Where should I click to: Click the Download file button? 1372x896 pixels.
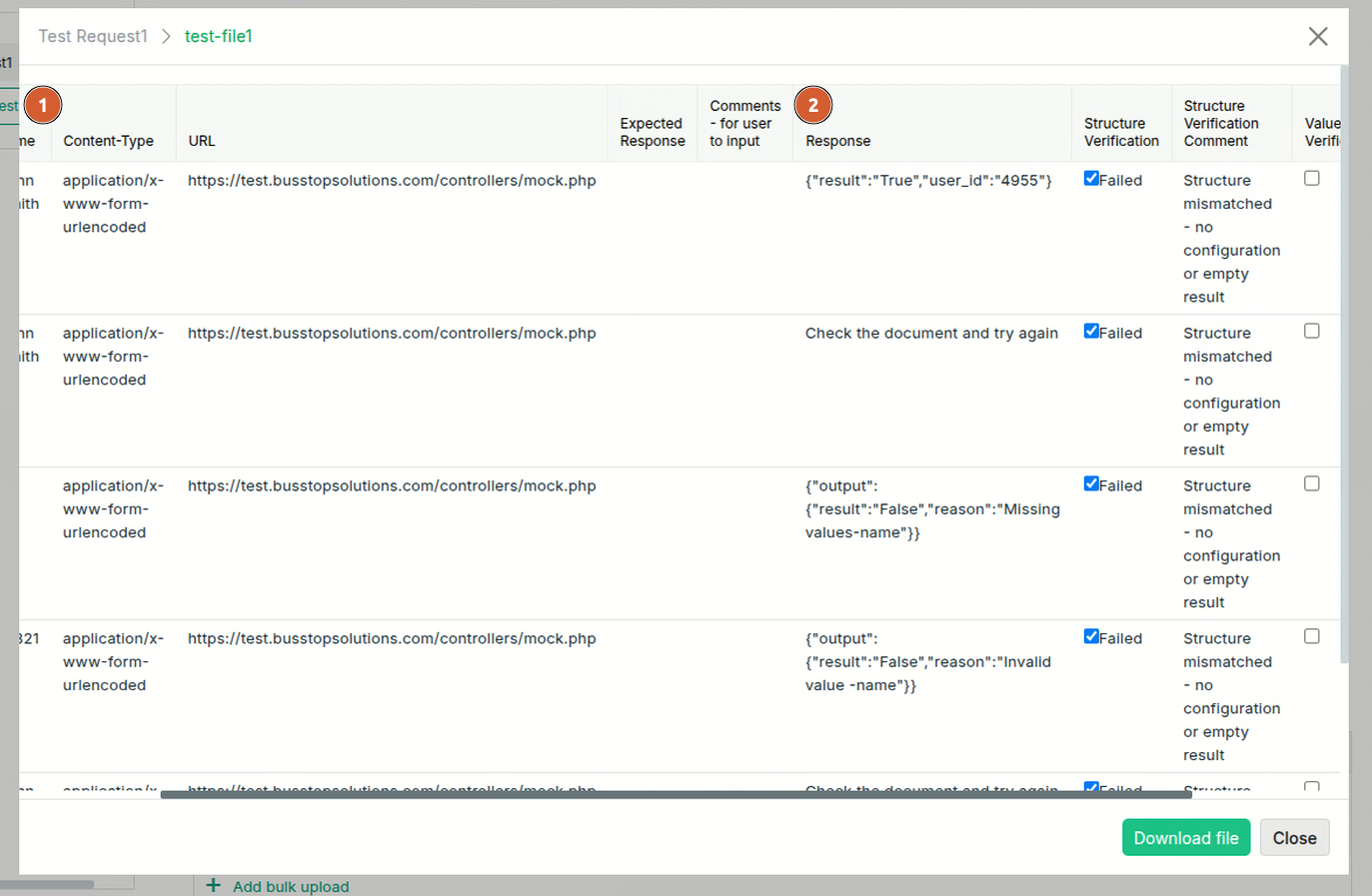point(1185,838)
